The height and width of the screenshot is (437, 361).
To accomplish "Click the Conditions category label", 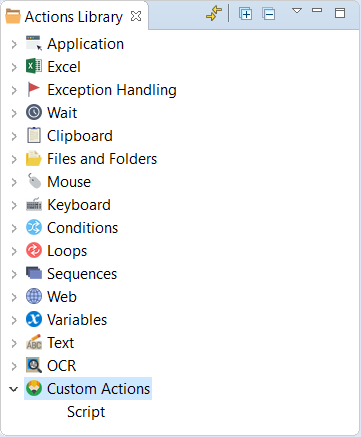I will point(83,228).
